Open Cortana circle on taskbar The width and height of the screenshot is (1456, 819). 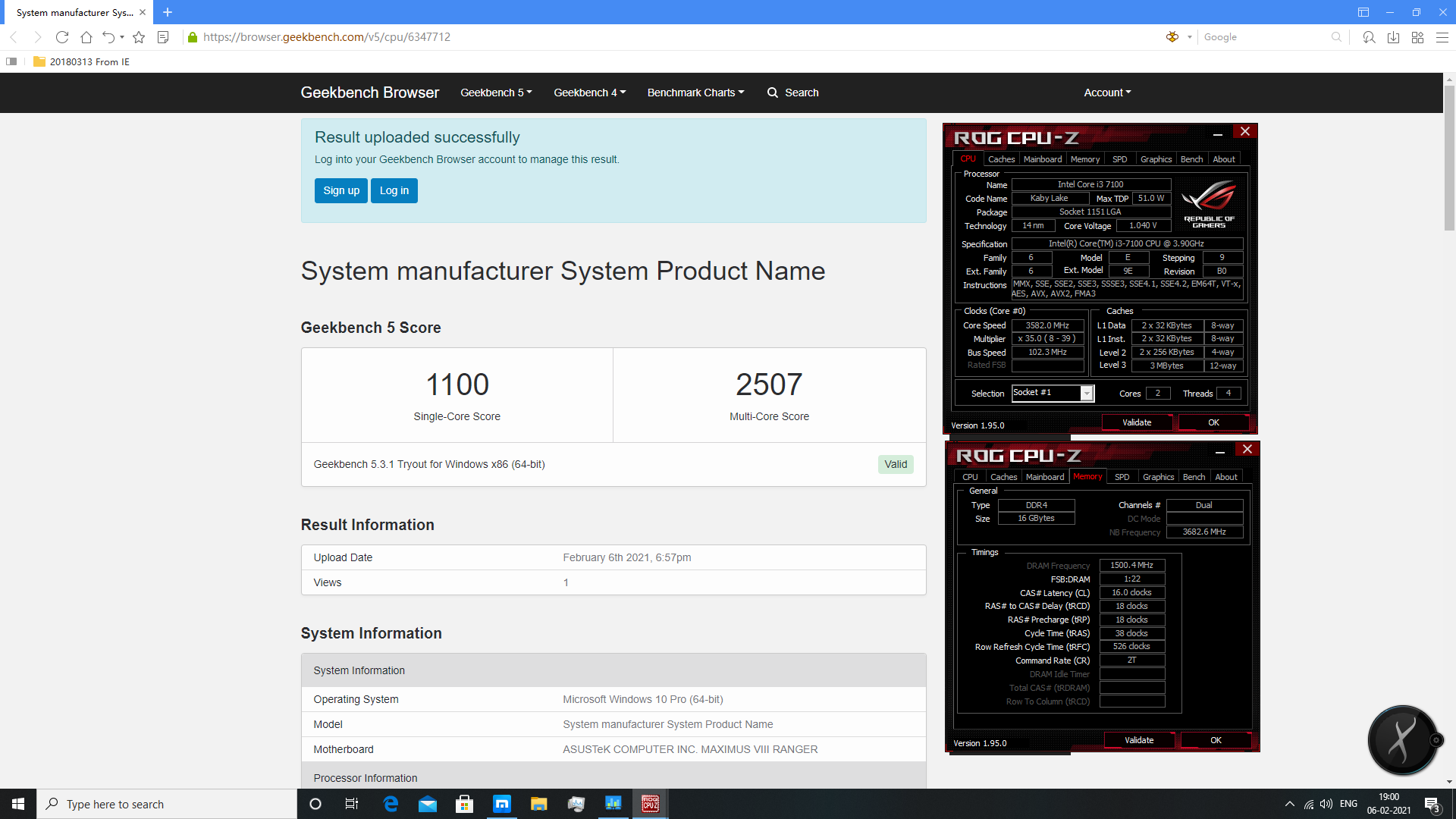[x=315, y=804]
